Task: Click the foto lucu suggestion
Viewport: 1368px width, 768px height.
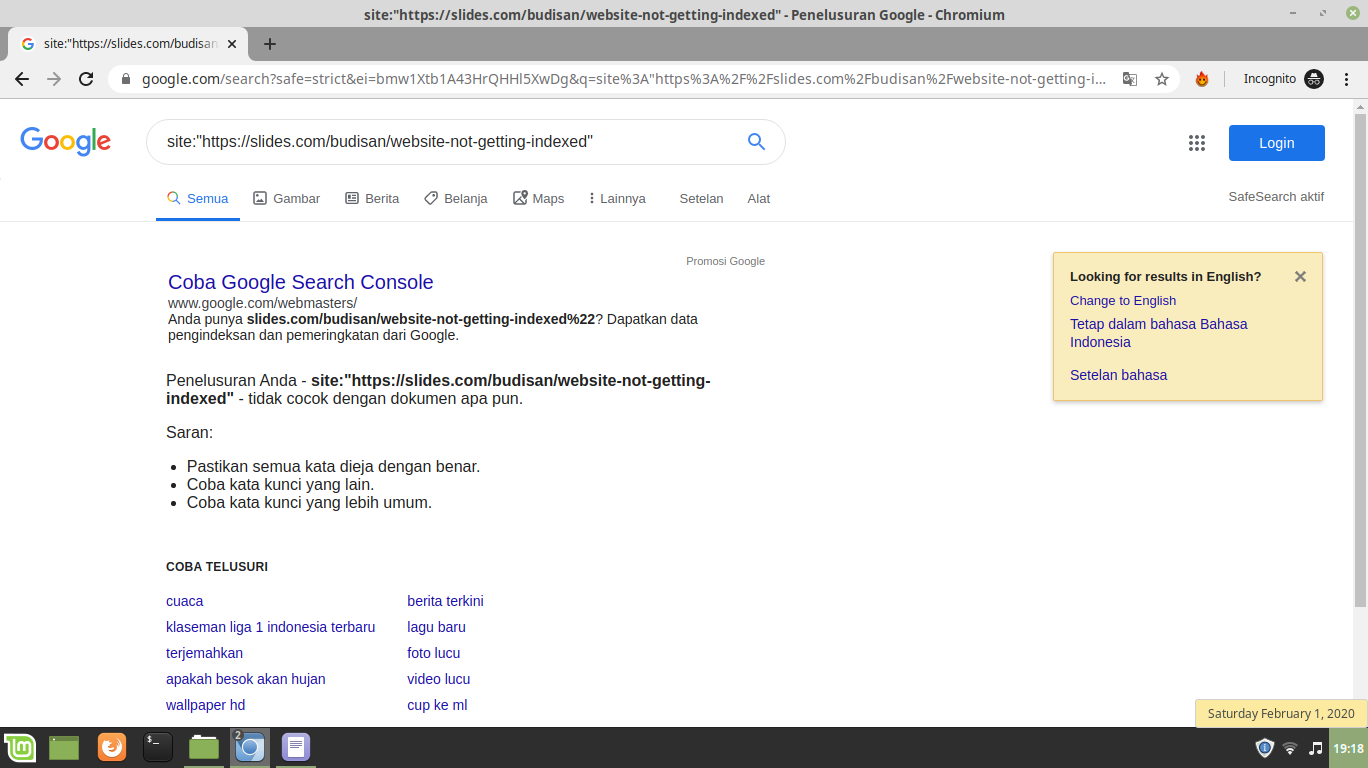Action: click(x=433, y=653)
